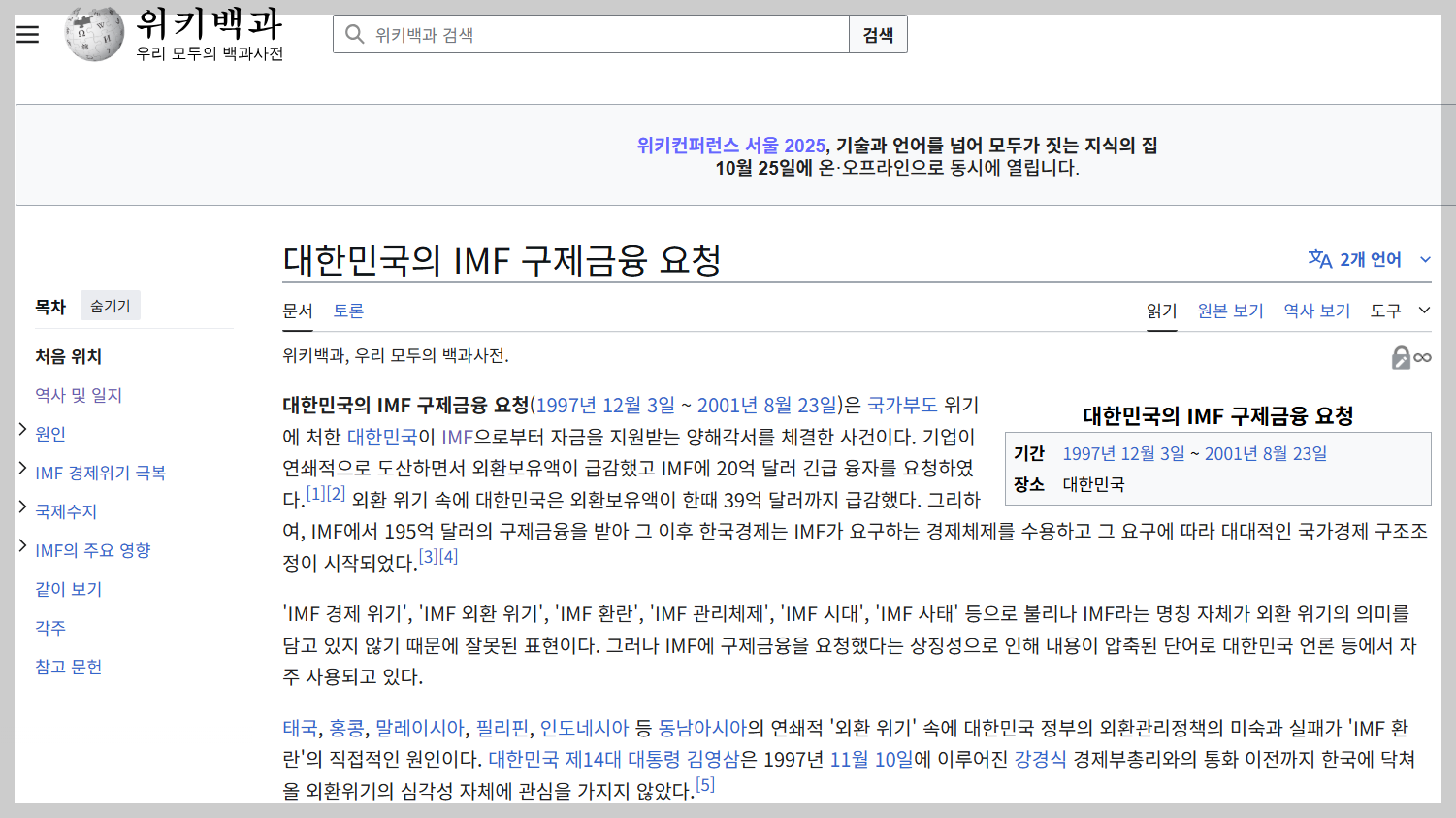Expand the 원인 section in sidebar
This screenshot has width=1456, height=818.
[21, 432]
